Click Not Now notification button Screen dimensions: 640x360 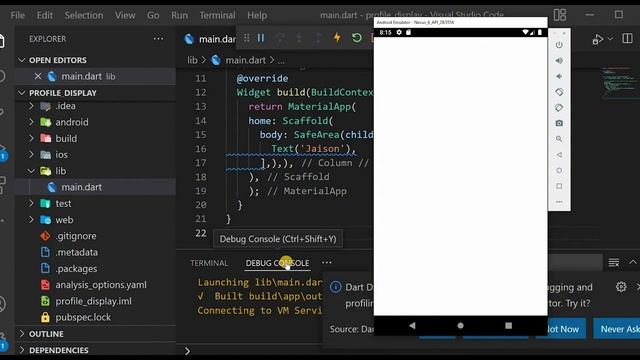[x=562, y=329]
